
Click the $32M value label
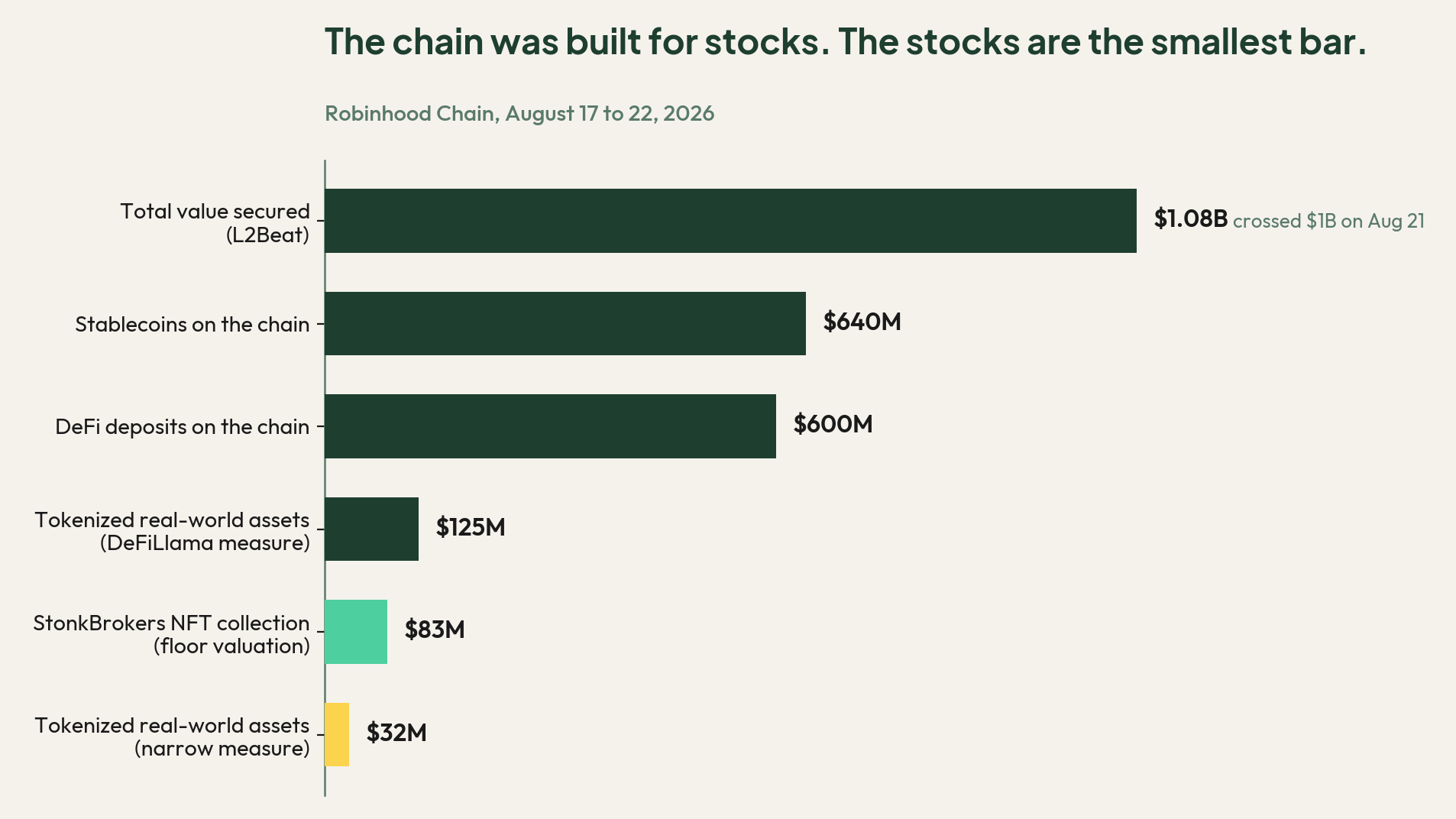396,733
